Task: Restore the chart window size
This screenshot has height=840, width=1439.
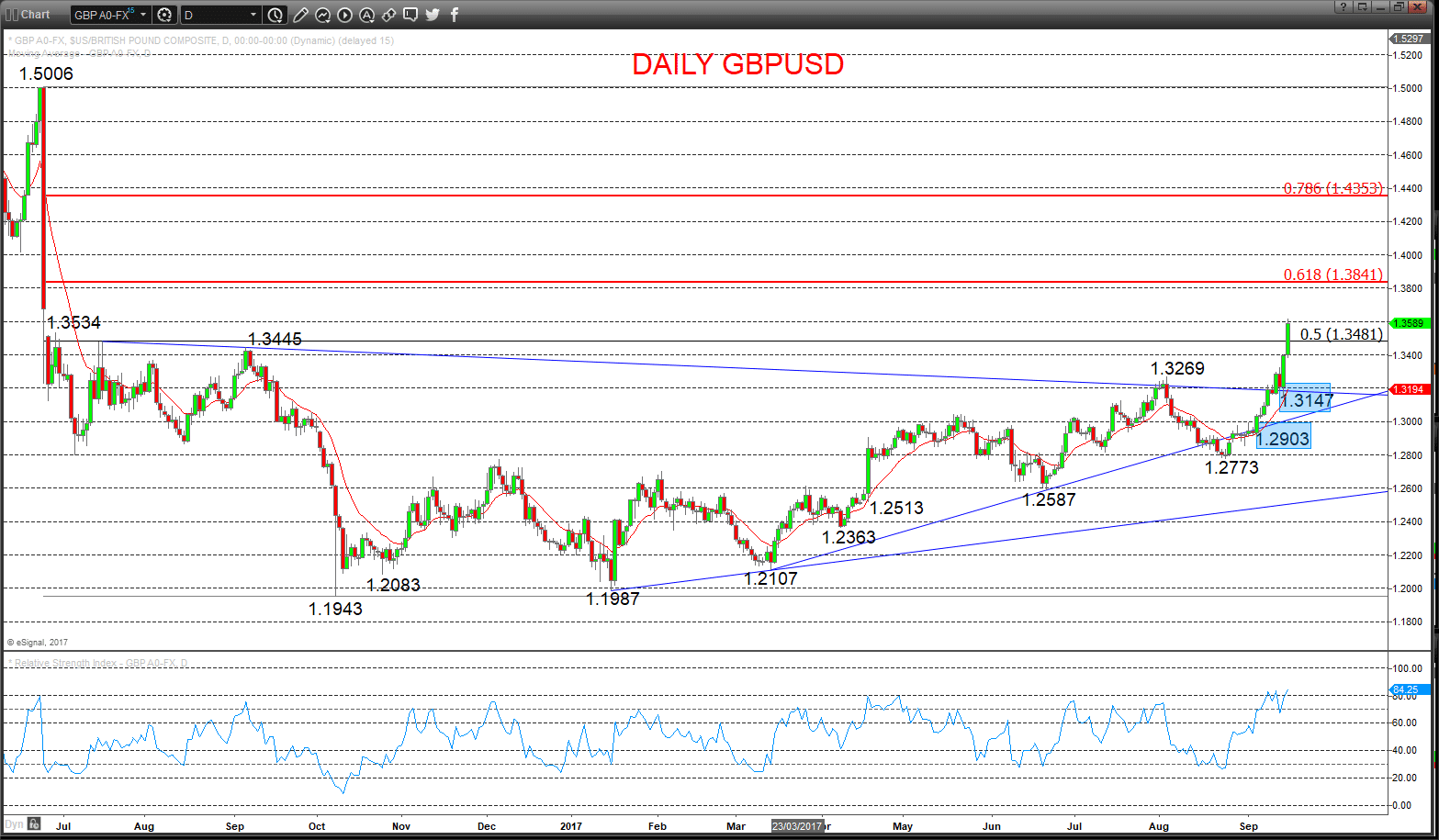Action: coord(1399,6)
